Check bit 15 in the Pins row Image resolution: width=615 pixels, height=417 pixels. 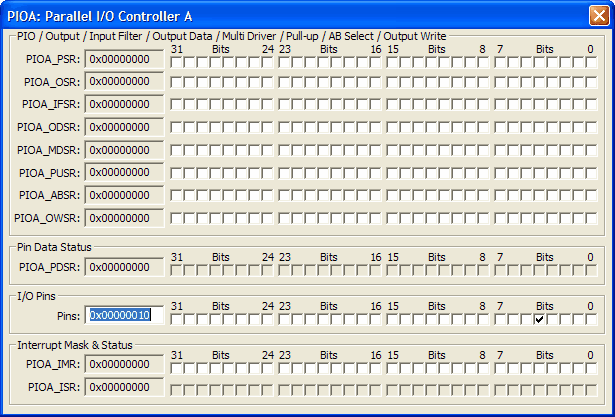pos(392,319)
